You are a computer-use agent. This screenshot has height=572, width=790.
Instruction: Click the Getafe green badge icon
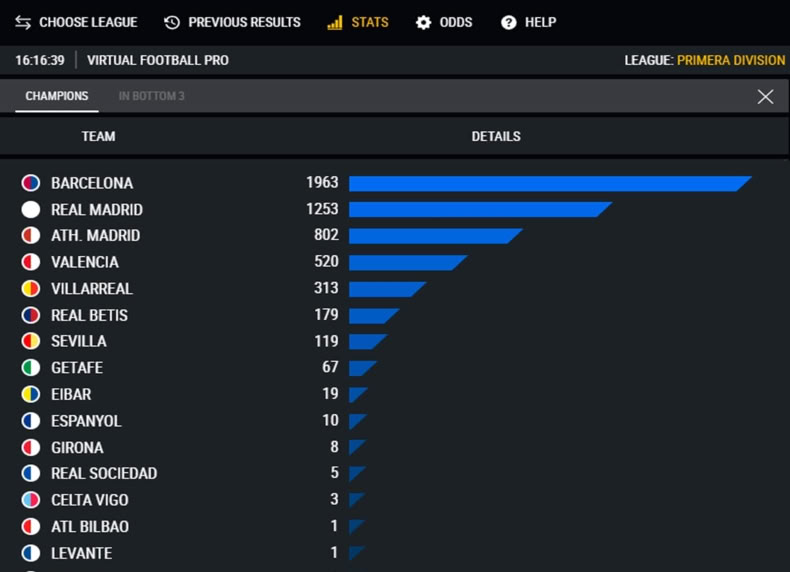coord(31,367)
